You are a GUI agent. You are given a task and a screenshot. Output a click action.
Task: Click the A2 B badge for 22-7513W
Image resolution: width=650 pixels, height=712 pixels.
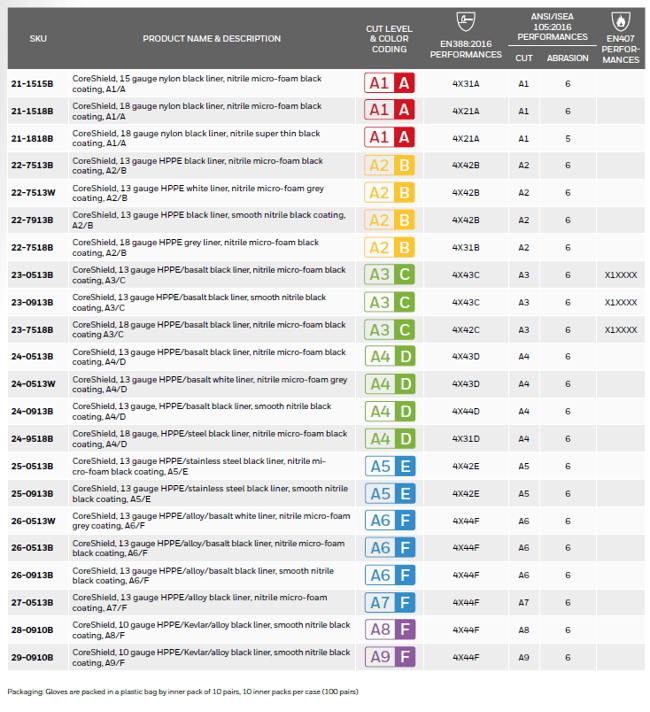pos(389,193)
